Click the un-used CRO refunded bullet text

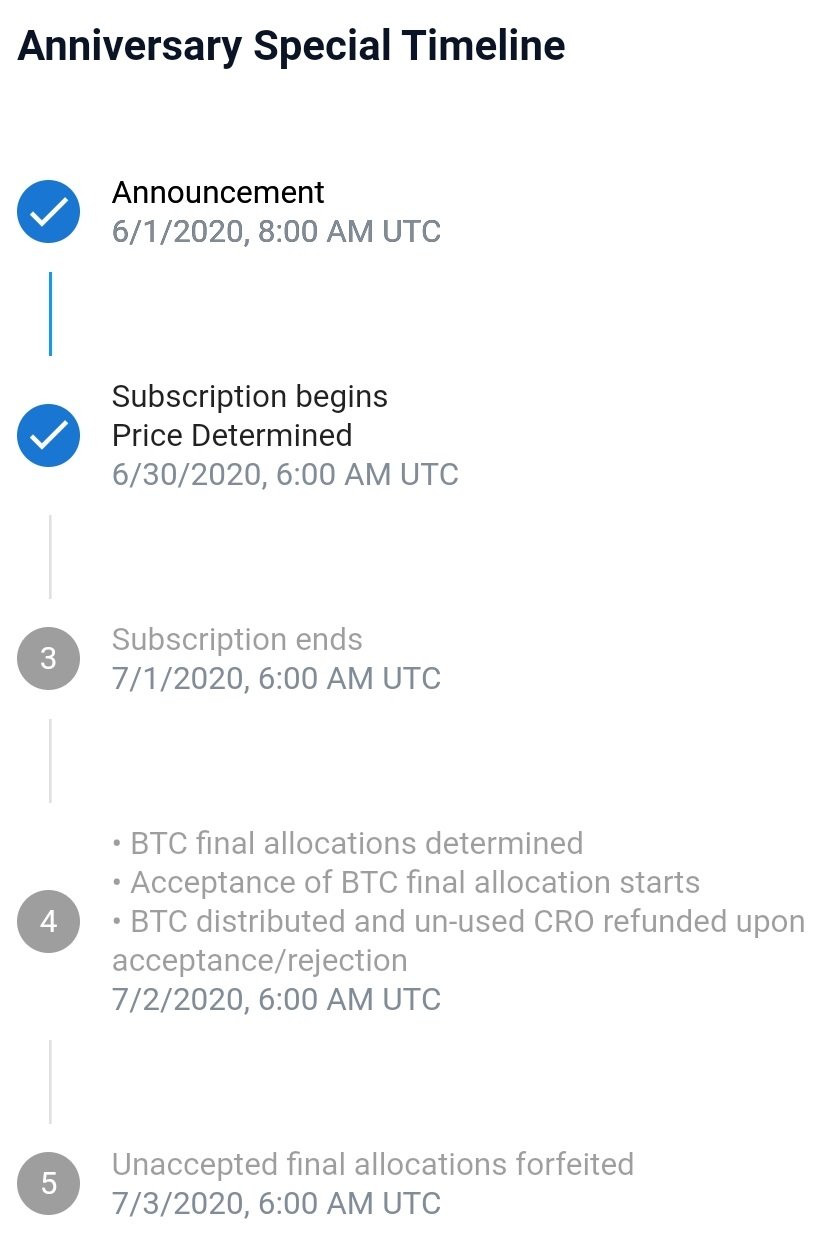pos(459,941)
